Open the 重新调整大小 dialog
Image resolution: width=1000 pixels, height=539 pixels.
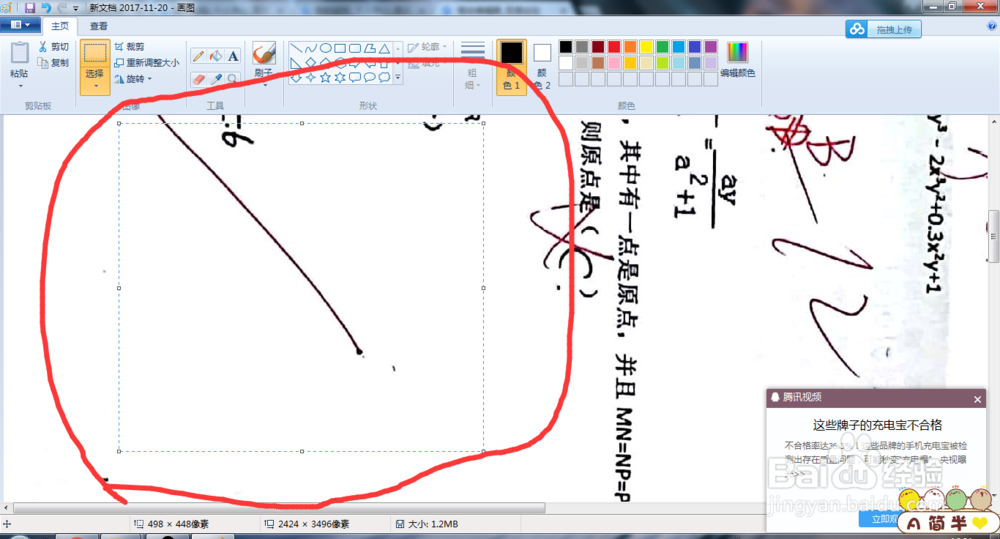point(147,63)
